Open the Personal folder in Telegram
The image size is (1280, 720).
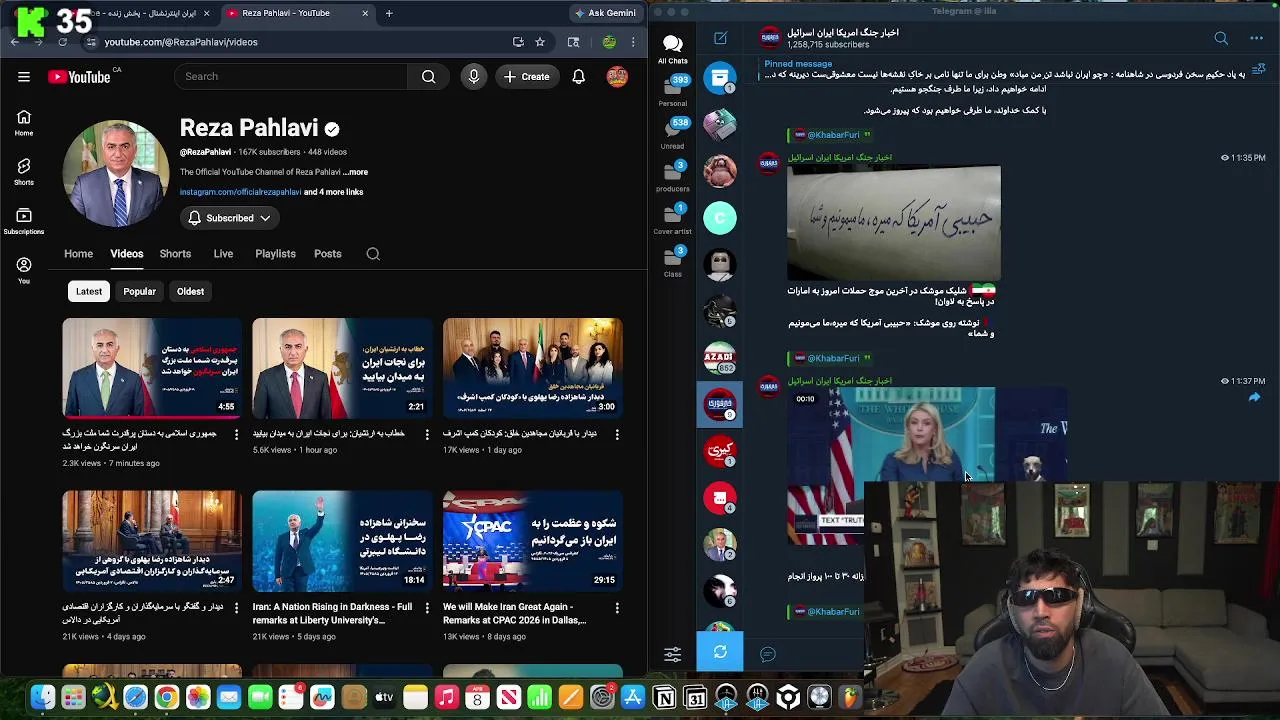(673, 90)
